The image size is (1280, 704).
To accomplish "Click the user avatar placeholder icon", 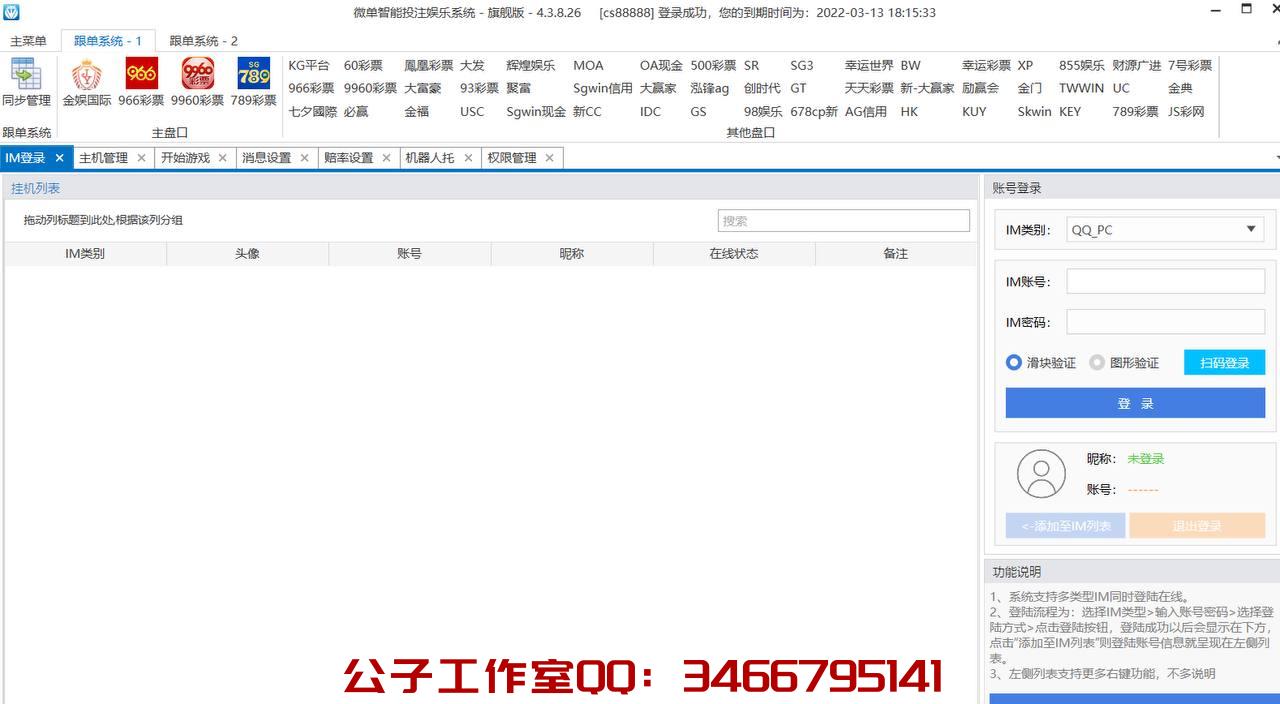I will tap(1041, 474).
